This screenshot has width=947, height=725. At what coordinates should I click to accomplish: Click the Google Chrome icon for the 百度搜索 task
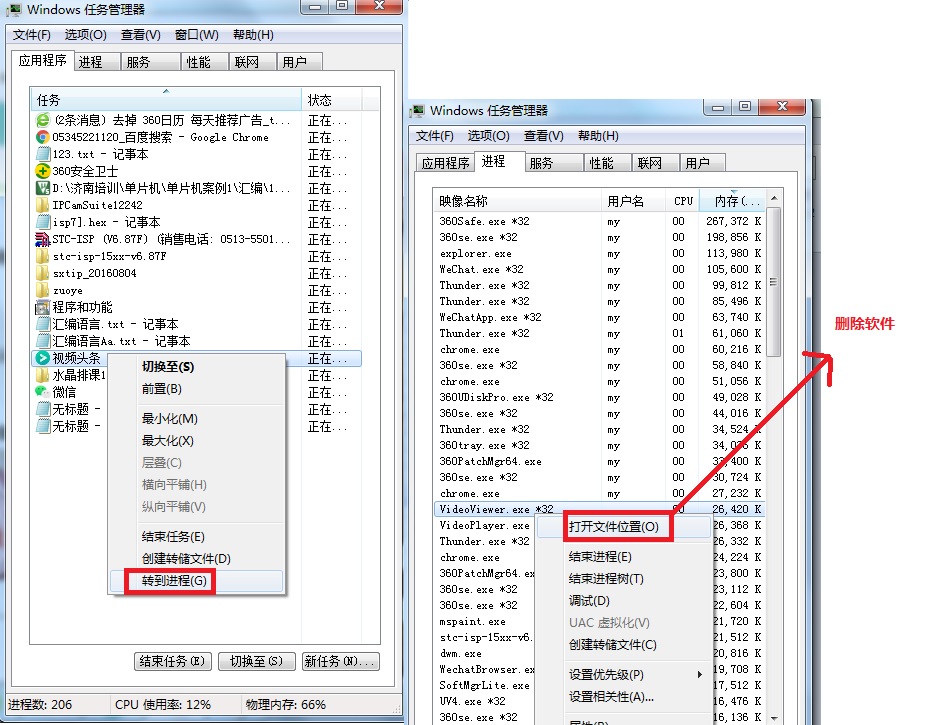tap(42, 137)
